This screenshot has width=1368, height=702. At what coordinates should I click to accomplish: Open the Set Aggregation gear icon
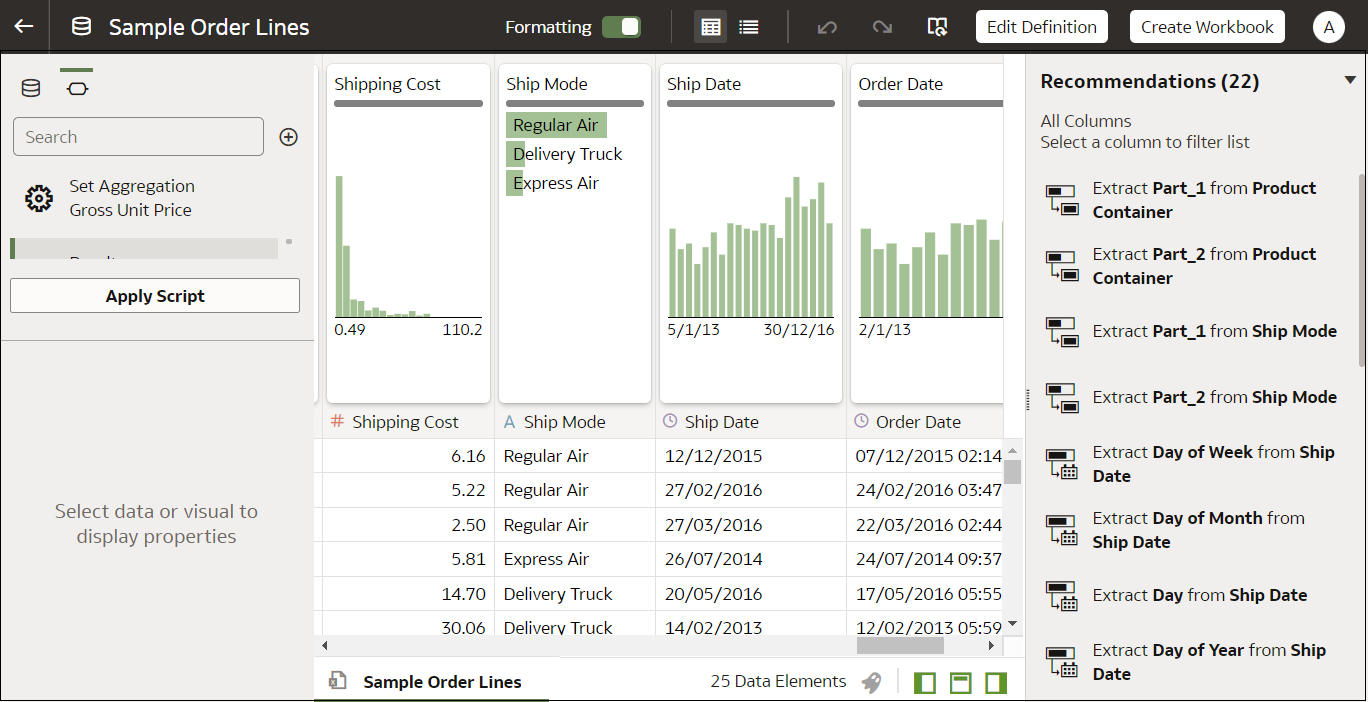pos(39,198)
